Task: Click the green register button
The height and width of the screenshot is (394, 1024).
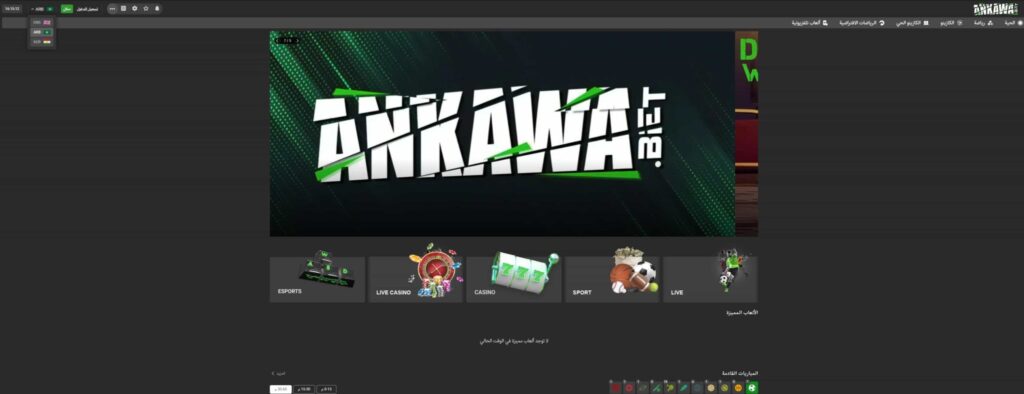Action: tap(67, 9)
